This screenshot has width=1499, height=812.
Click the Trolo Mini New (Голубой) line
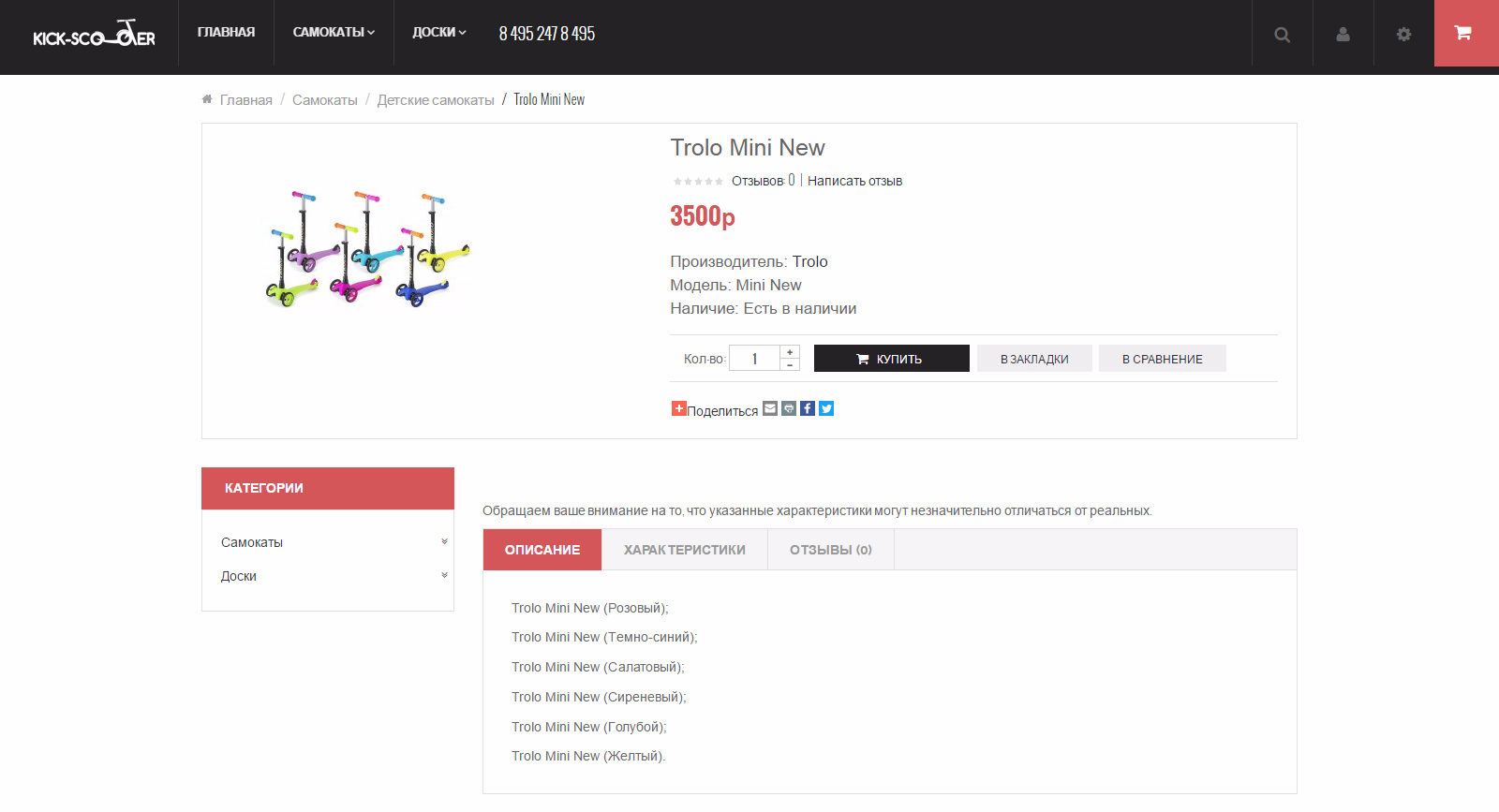tap(589, 727)
